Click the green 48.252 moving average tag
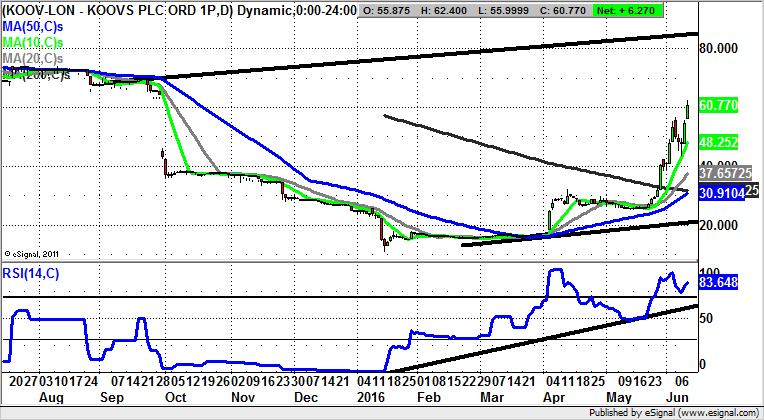The width and height of the screenshot is (764, 420). point(719,143)
